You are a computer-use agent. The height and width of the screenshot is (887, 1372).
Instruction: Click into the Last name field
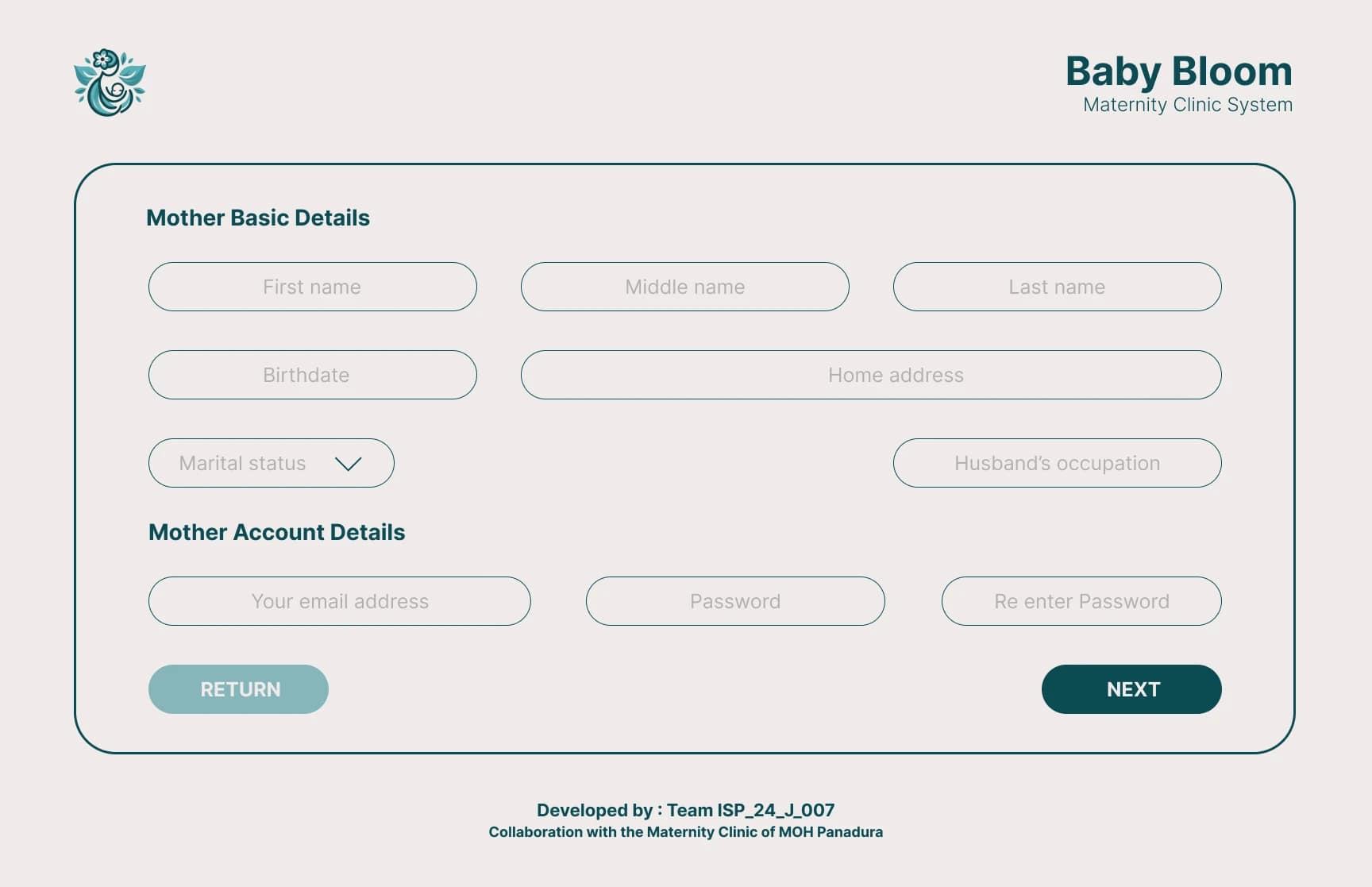(x=1057, y=287)
